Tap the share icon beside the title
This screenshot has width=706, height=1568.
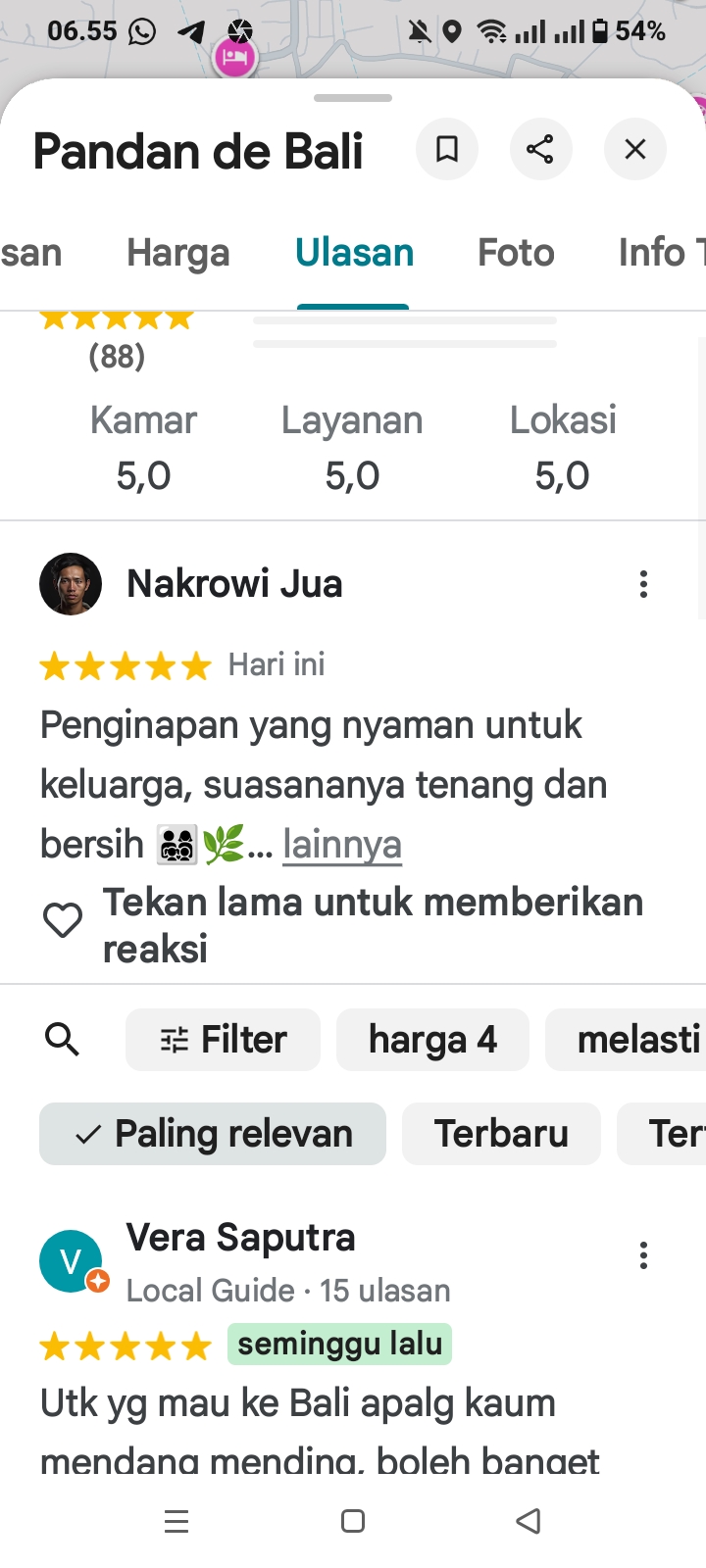(540, 149)
